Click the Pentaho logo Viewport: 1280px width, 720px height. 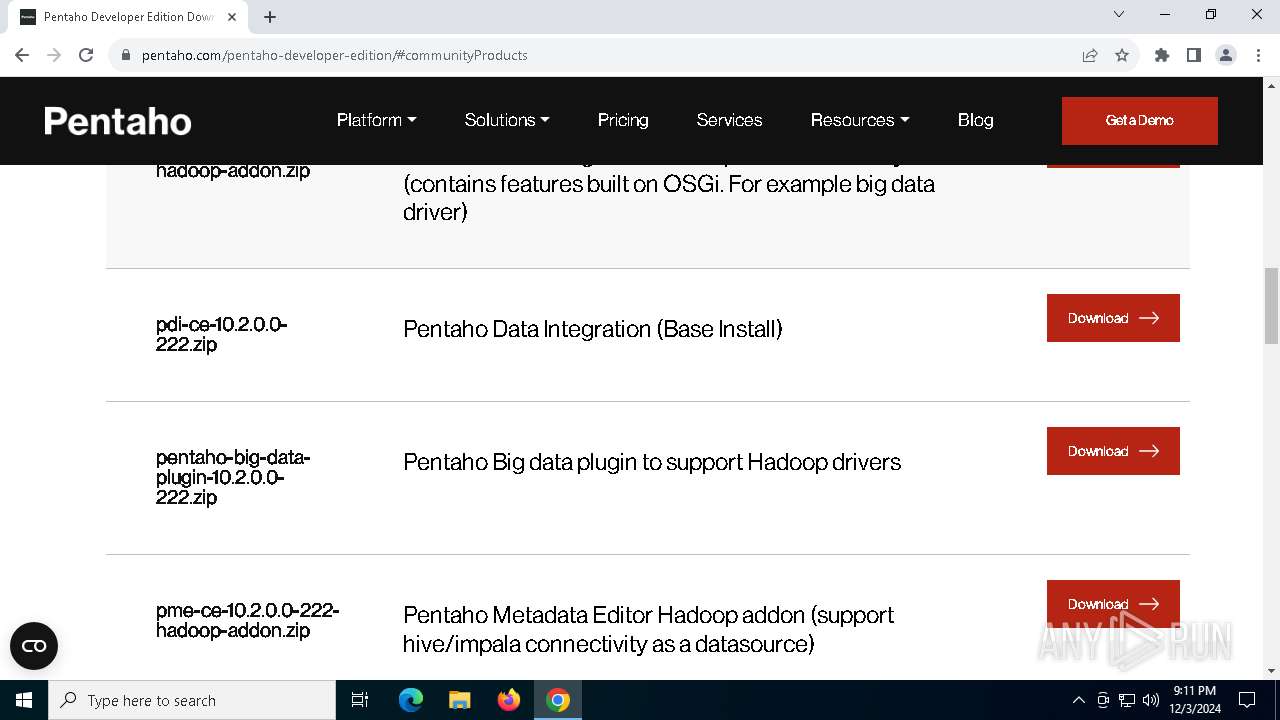click(x=118, y=121)
